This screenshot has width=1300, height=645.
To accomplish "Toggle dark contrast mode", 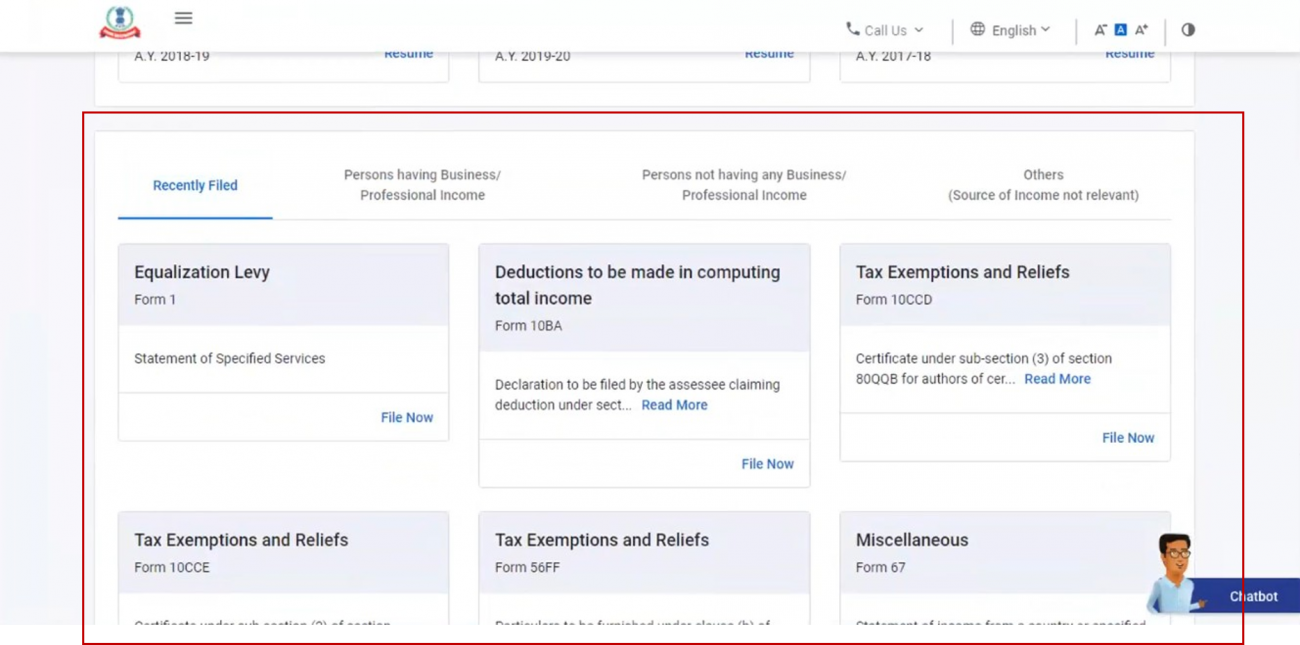I will pos(1188,30).
